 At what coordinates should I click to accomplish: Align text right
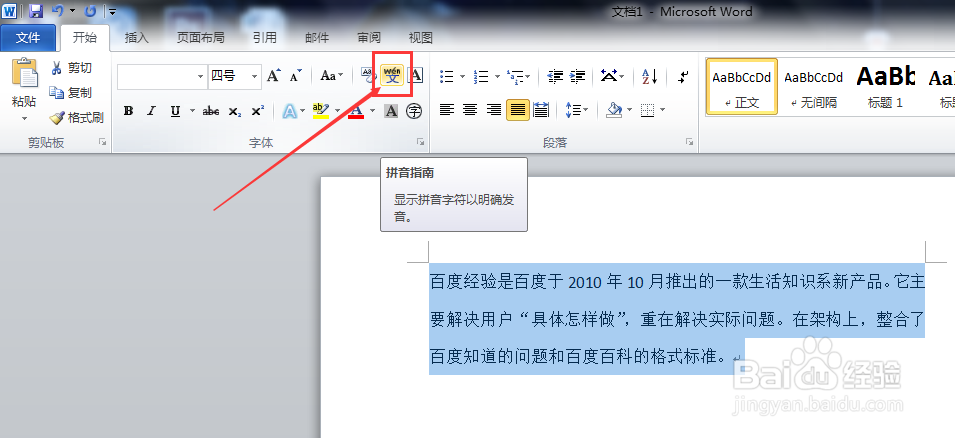click(494, 110)
